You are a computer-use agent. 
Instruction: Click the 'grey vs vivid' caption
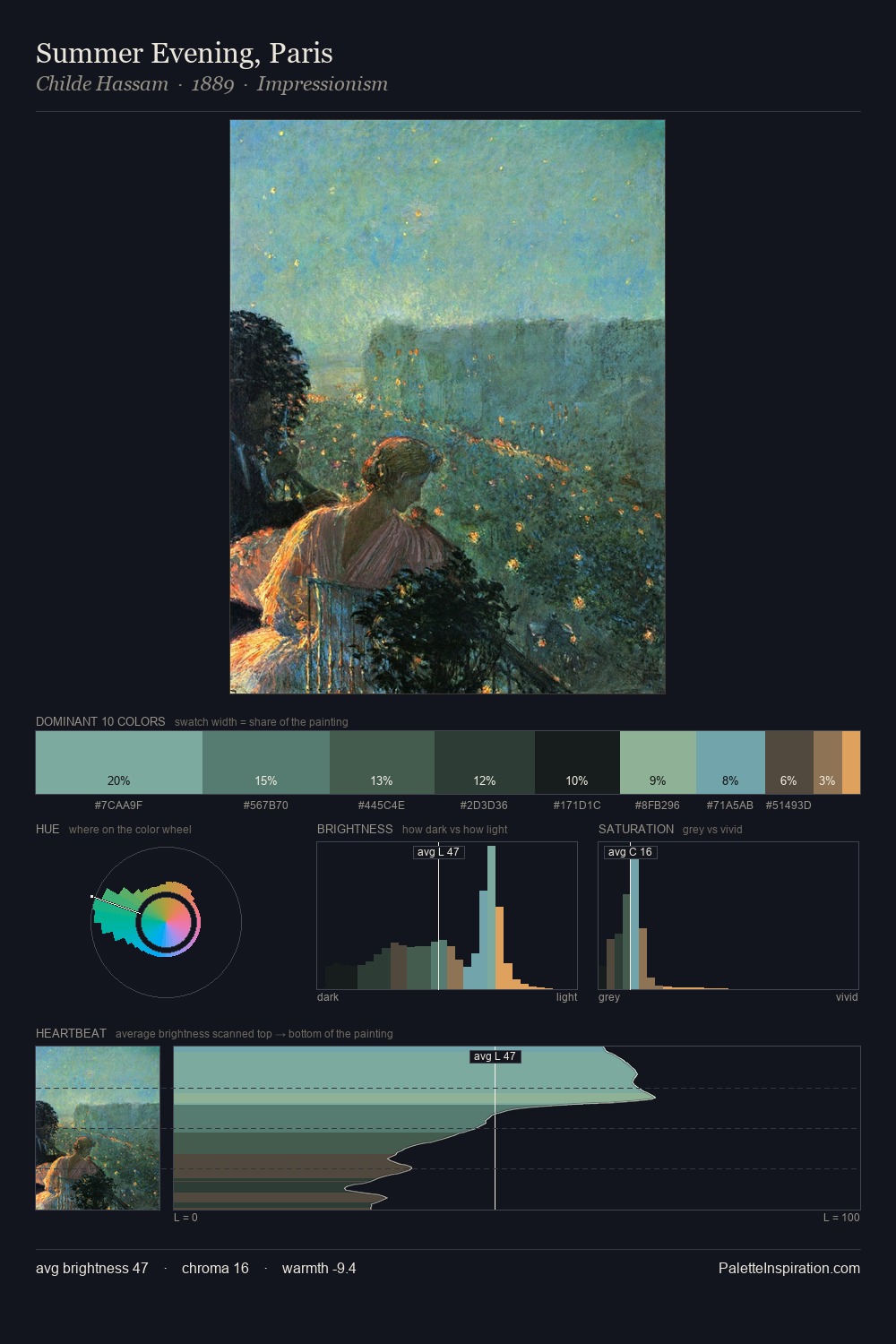pyautogui.click(x=712, y=830)
